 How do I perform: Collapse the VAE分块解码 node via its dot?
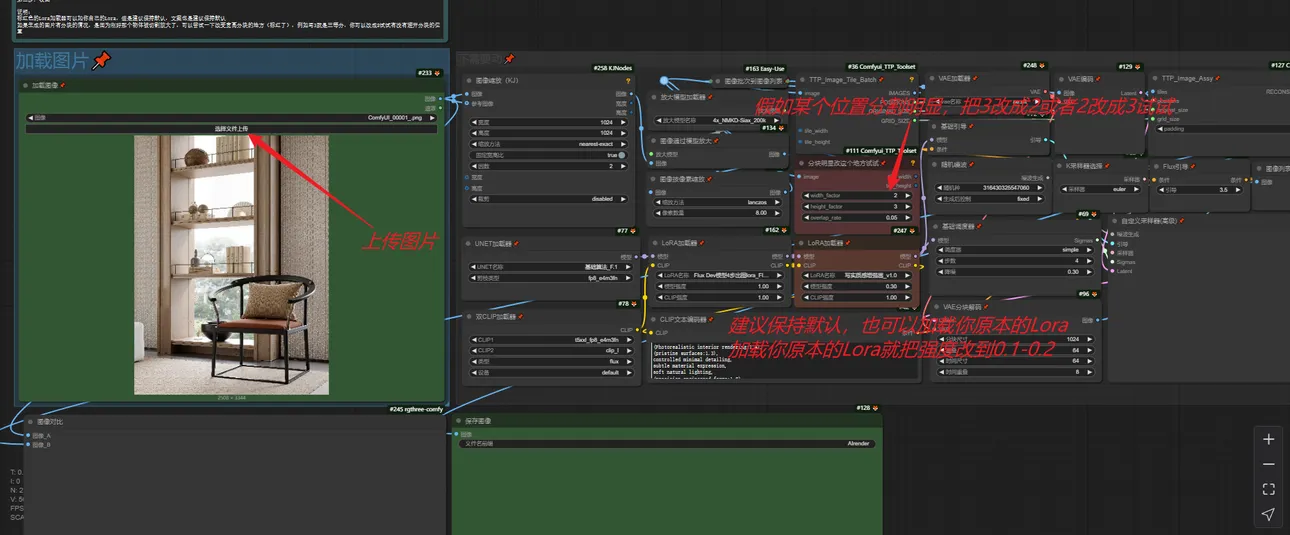pyautogui.click(x=935, y=307)
